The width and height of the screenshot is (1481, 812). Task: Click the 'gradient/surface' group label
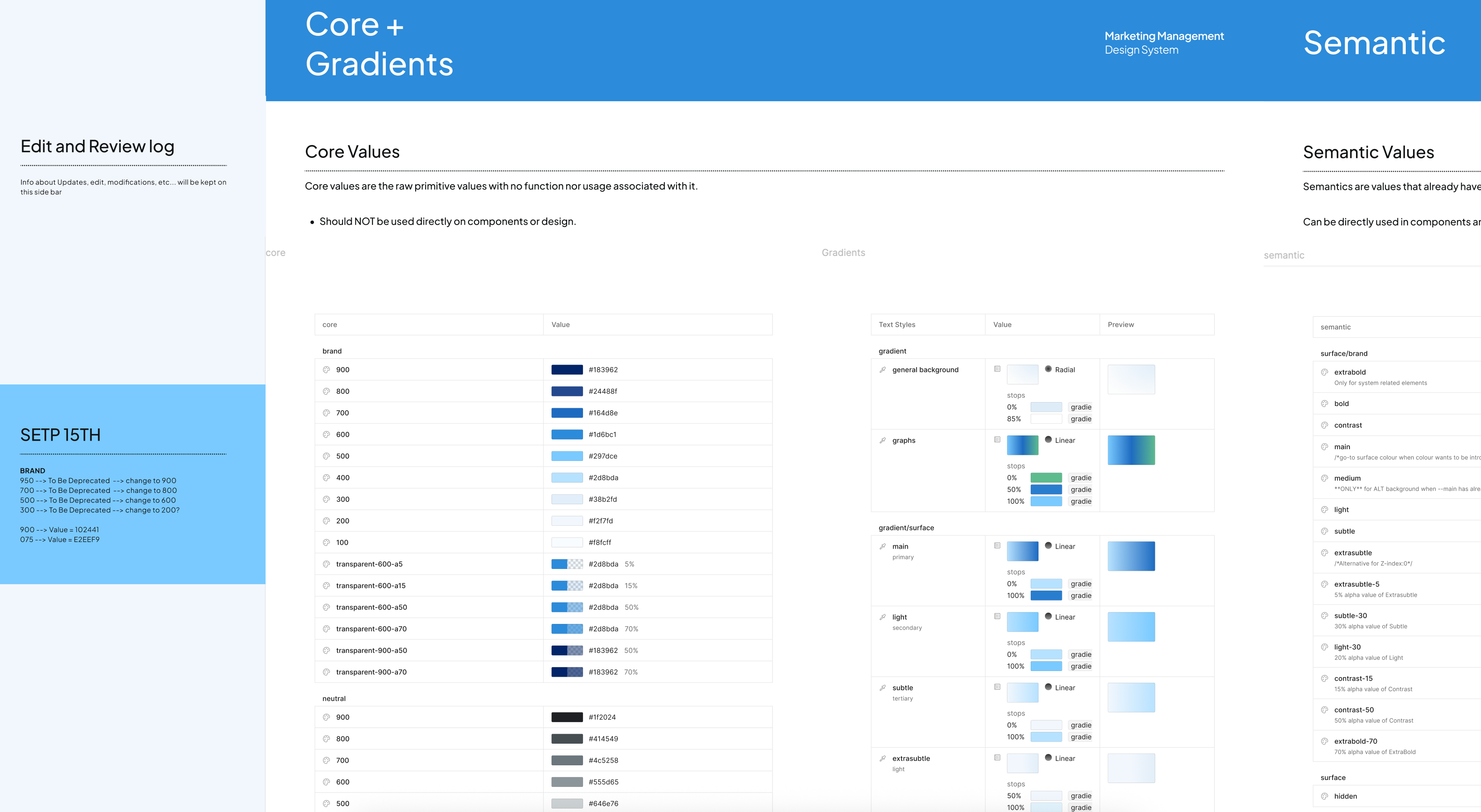click(906, 527)
